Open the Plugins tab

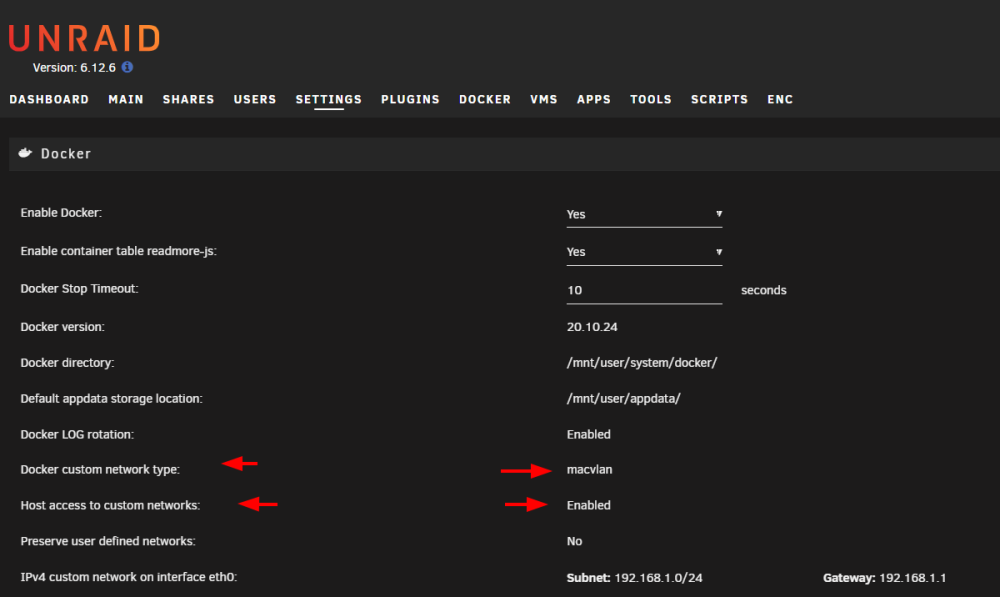(410, 100)
